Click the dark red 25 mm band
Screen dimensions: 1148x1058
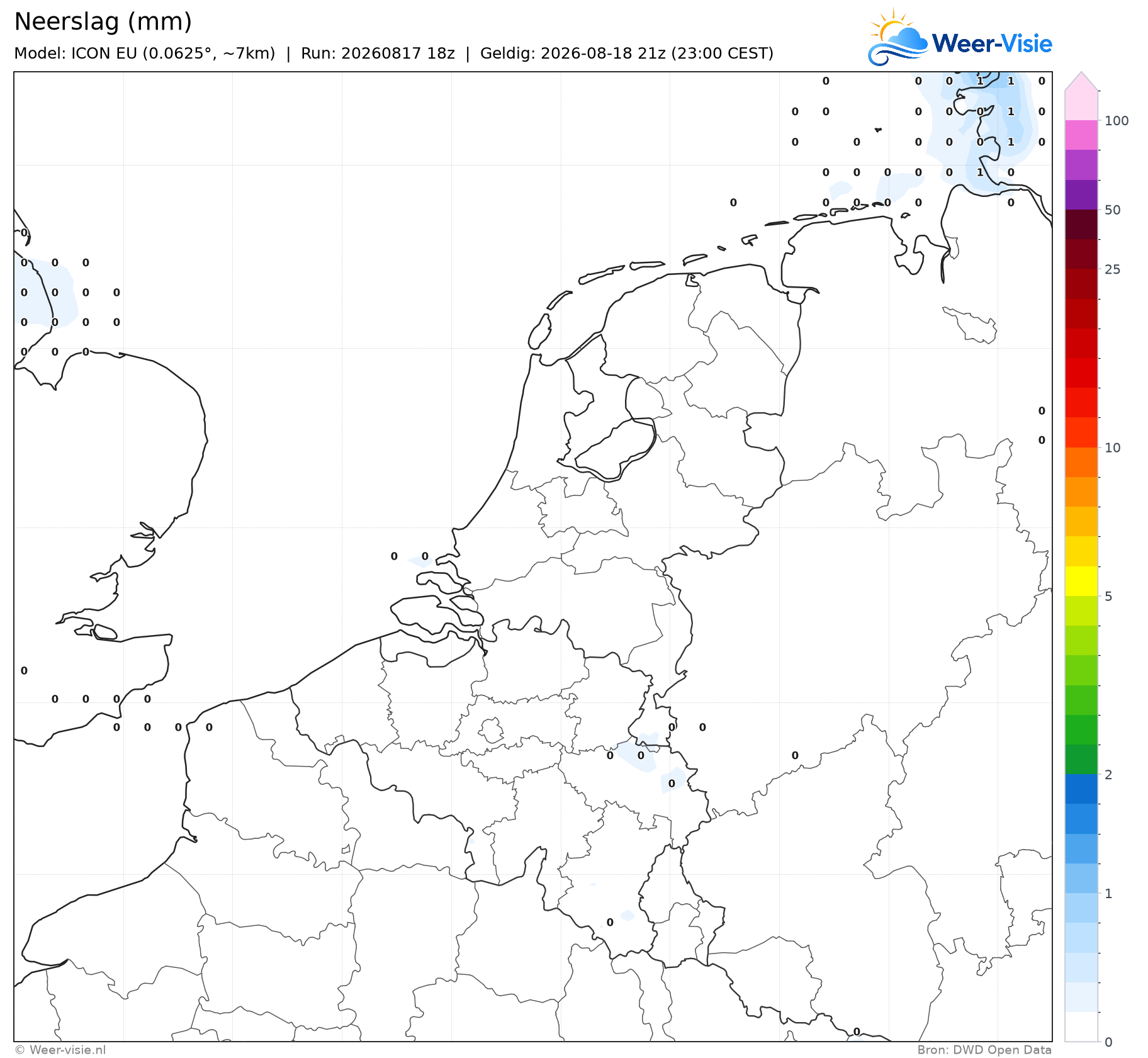(x=1081, y=254)
